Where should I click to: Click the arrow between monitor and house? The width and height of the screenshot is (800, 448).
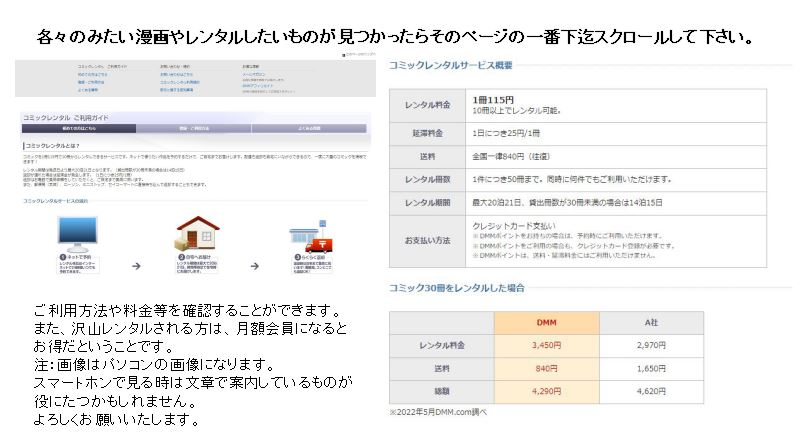click(136, 266)
